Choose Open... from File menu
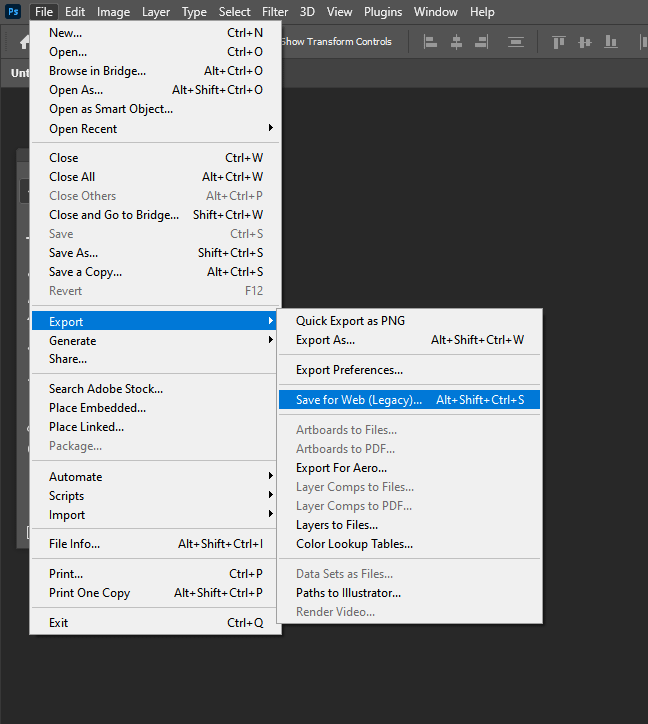 point(156,52)
